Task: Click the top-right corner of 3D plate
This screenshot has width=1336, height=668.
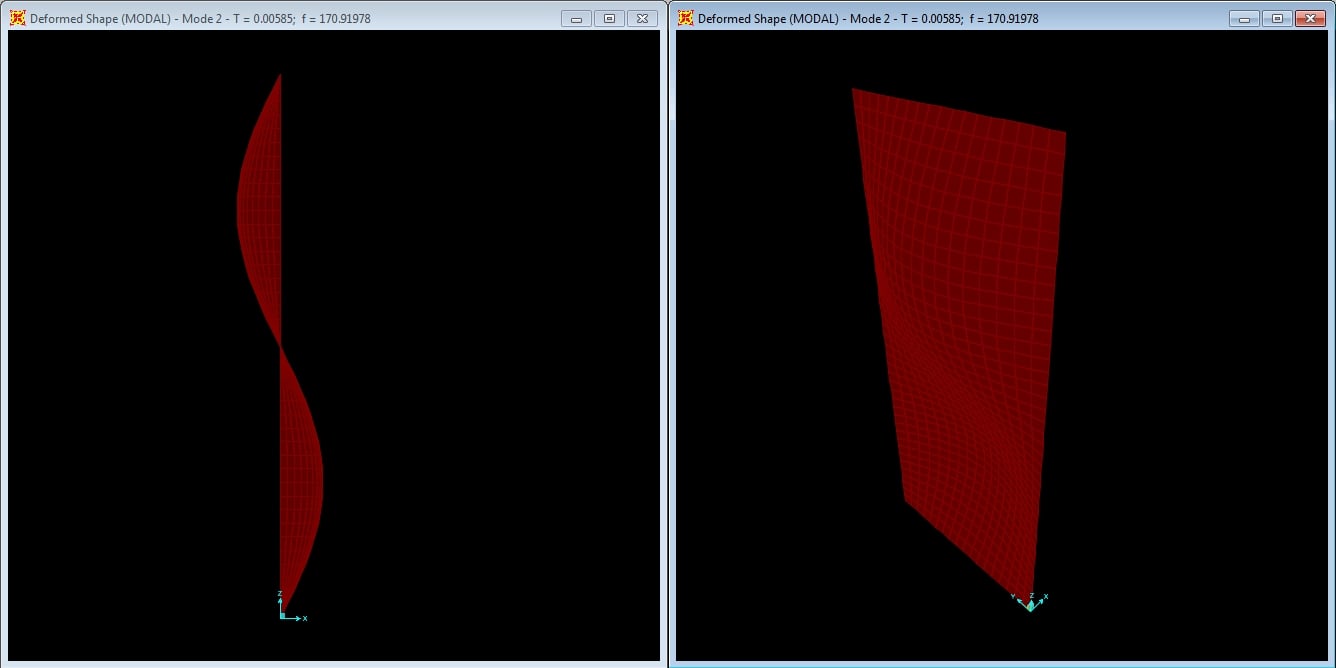Action: pyautogui.click(x=1064, y=133)
